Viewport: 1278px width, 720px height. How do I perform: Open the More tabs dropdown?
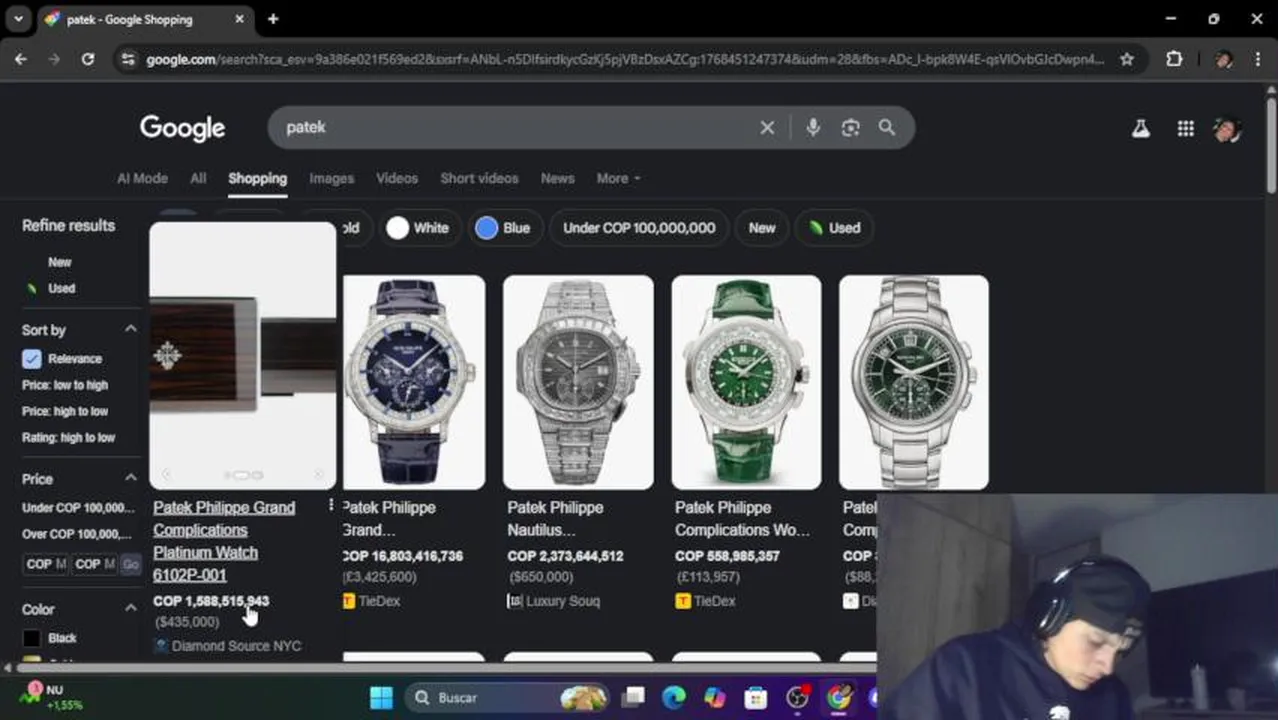pyautogui.click(x=618, y=178)
